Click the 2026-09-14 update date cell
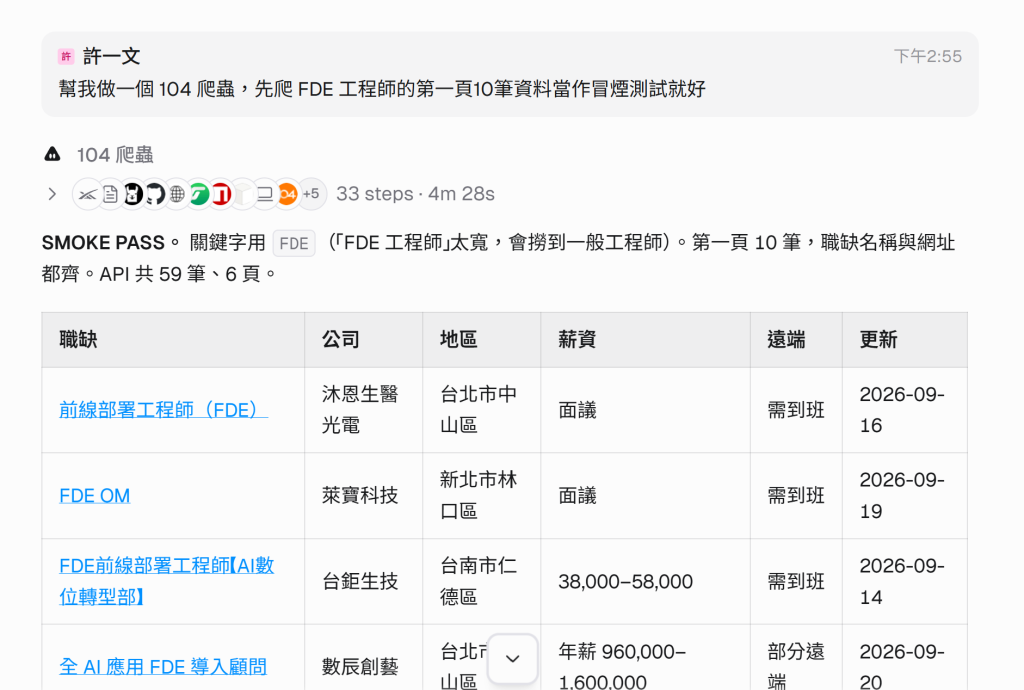This screenshot has height=690, width=1024. pos(902,581)
